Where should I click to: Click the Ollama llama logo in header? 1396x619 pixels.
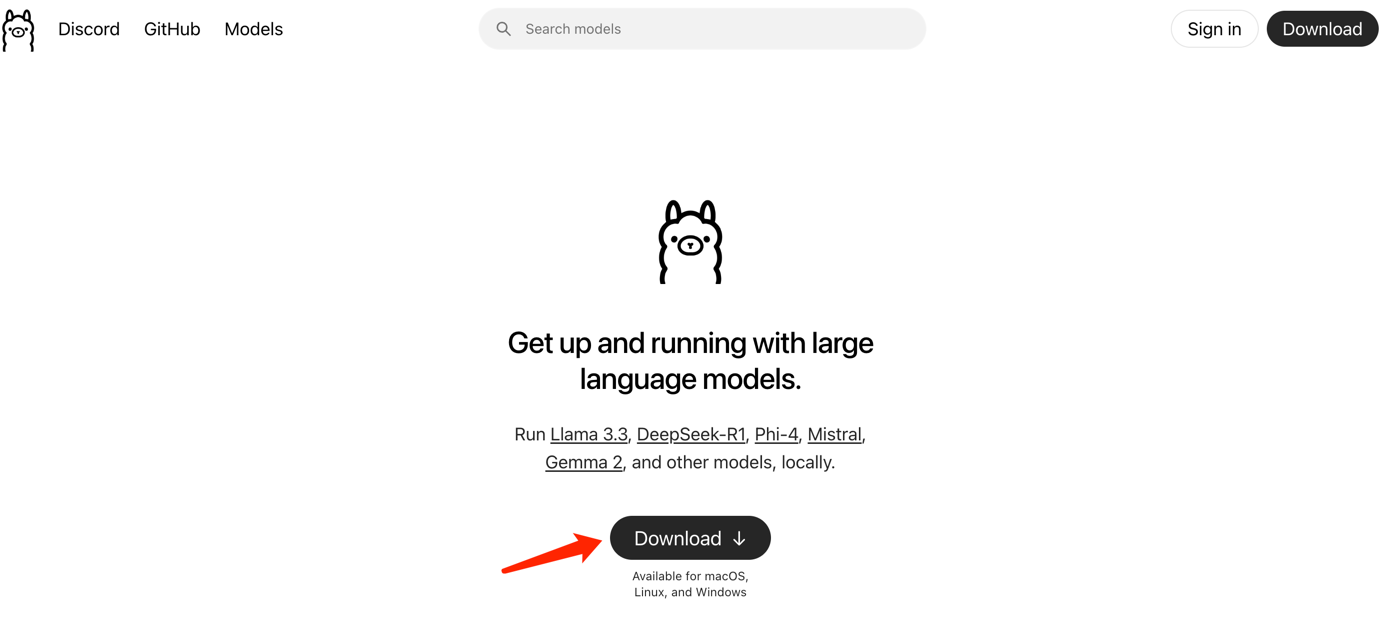(18, 30)
